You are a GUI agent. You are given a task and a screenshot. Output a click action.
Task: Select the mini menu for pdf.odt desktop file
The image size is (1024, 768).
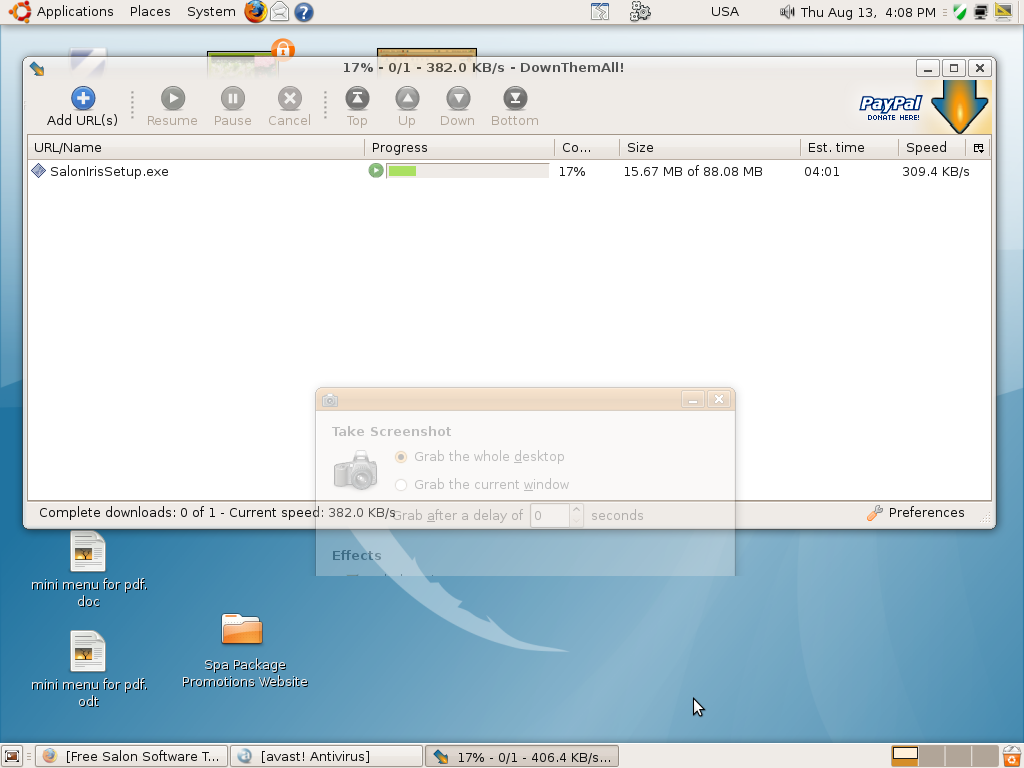click(89, 670)
